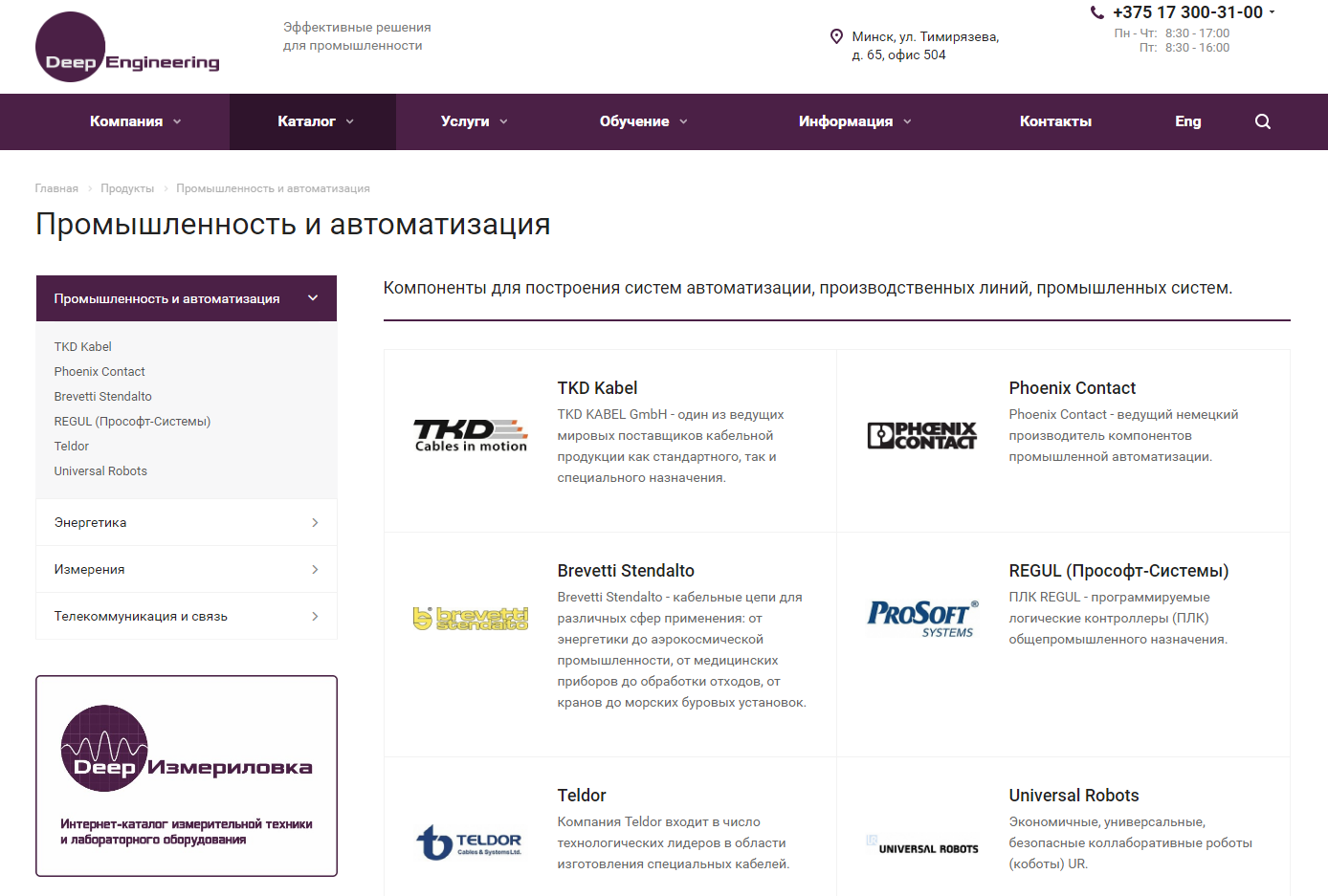Go to Главная breadcrumb
This screenshot has width=1328, height=896.
click(56, 188)
